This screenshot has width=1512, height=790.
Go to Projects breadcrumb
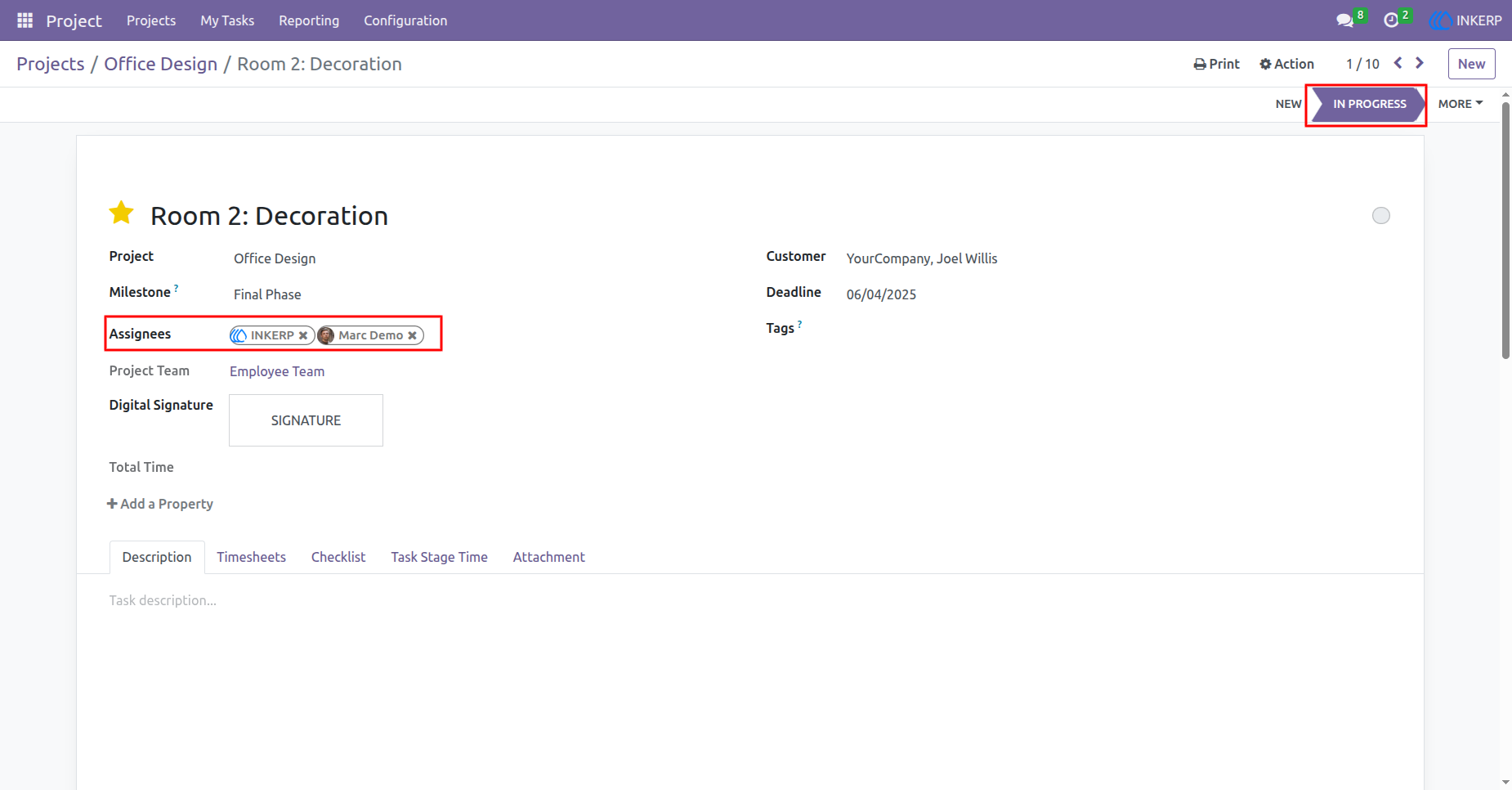[x=51, y=64]
